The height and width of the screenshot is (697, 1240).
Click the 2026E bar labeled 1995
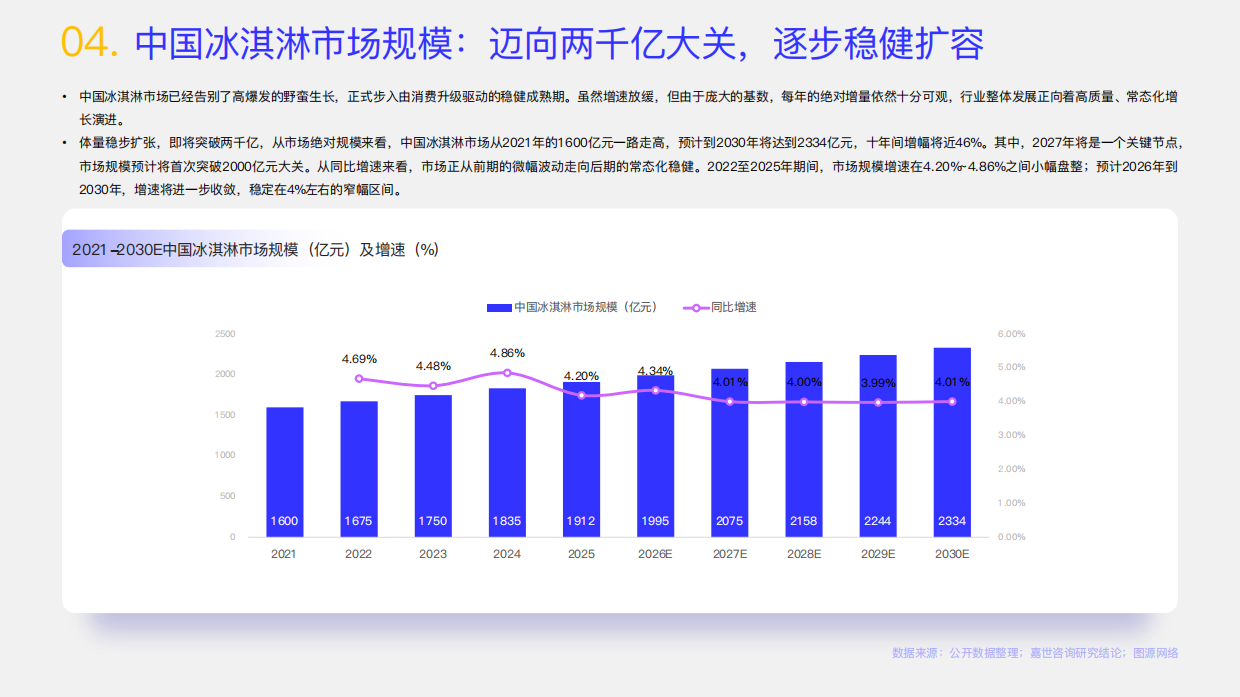point(655,456)
